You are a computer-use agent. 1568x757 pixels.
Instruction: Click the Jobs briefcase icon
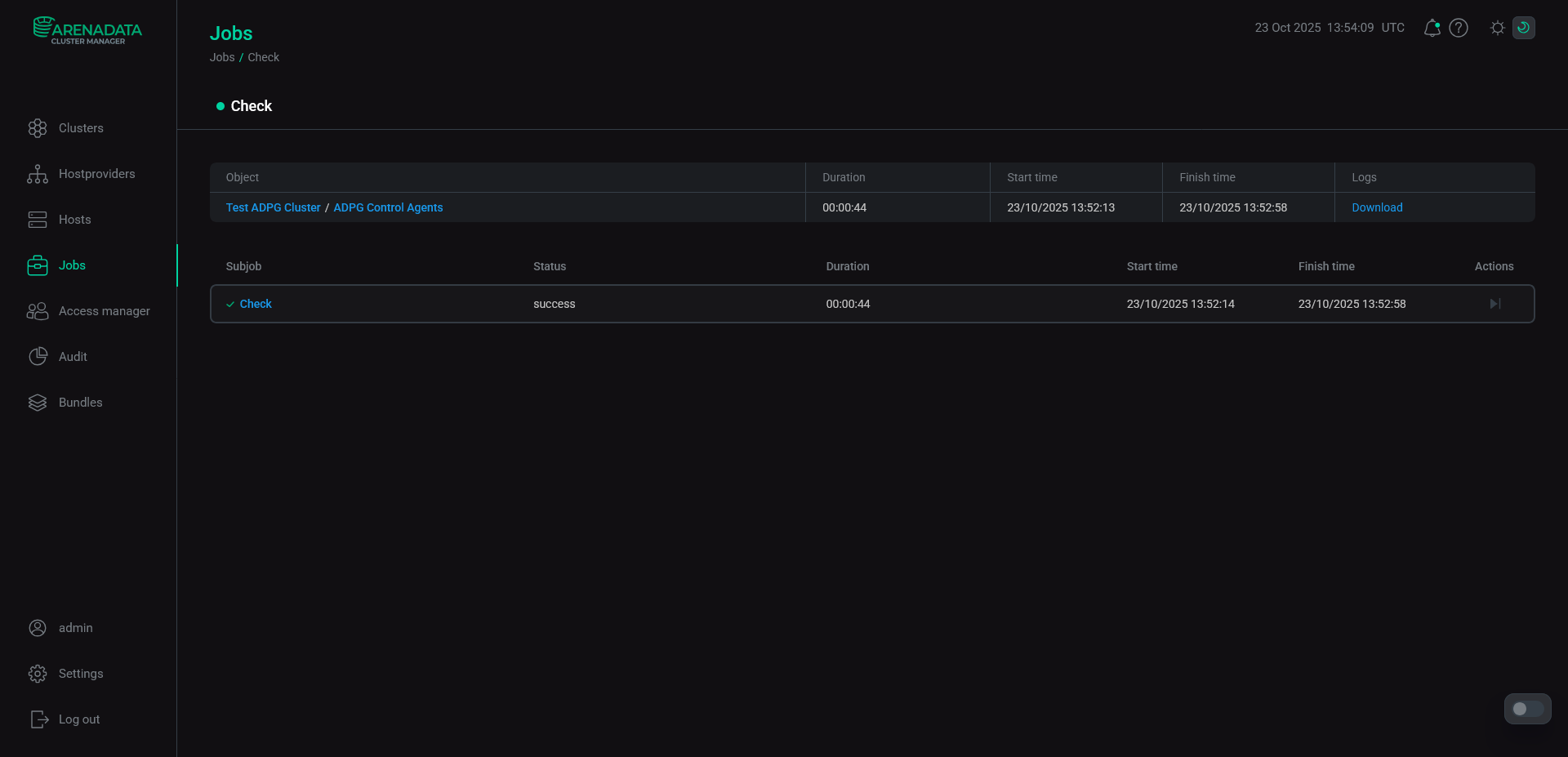tap(38, 265)
